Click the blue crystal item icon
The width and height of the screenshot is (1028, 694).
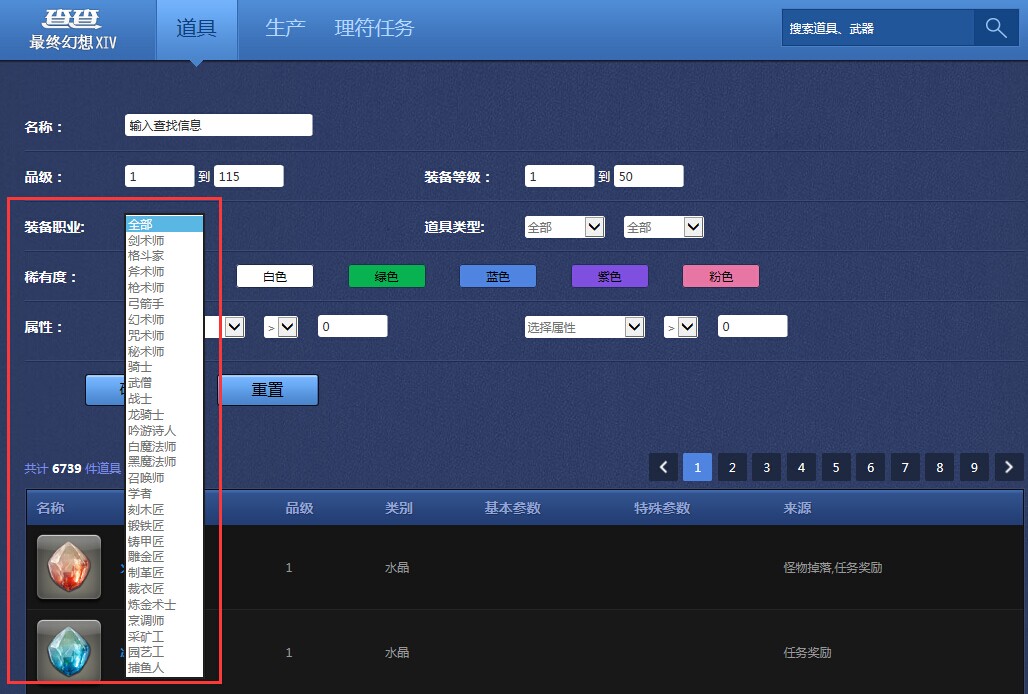(x=69, y=651)
